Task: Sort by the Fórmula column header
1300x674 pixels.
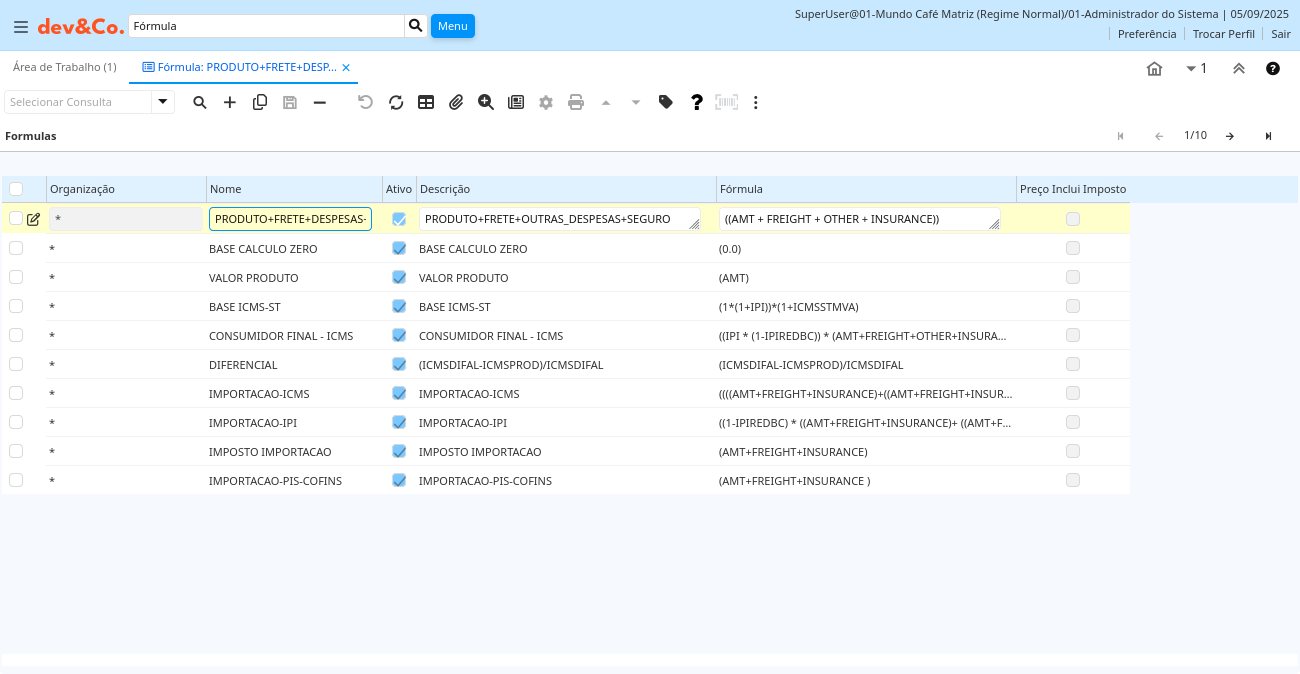Action: (741, 189)
